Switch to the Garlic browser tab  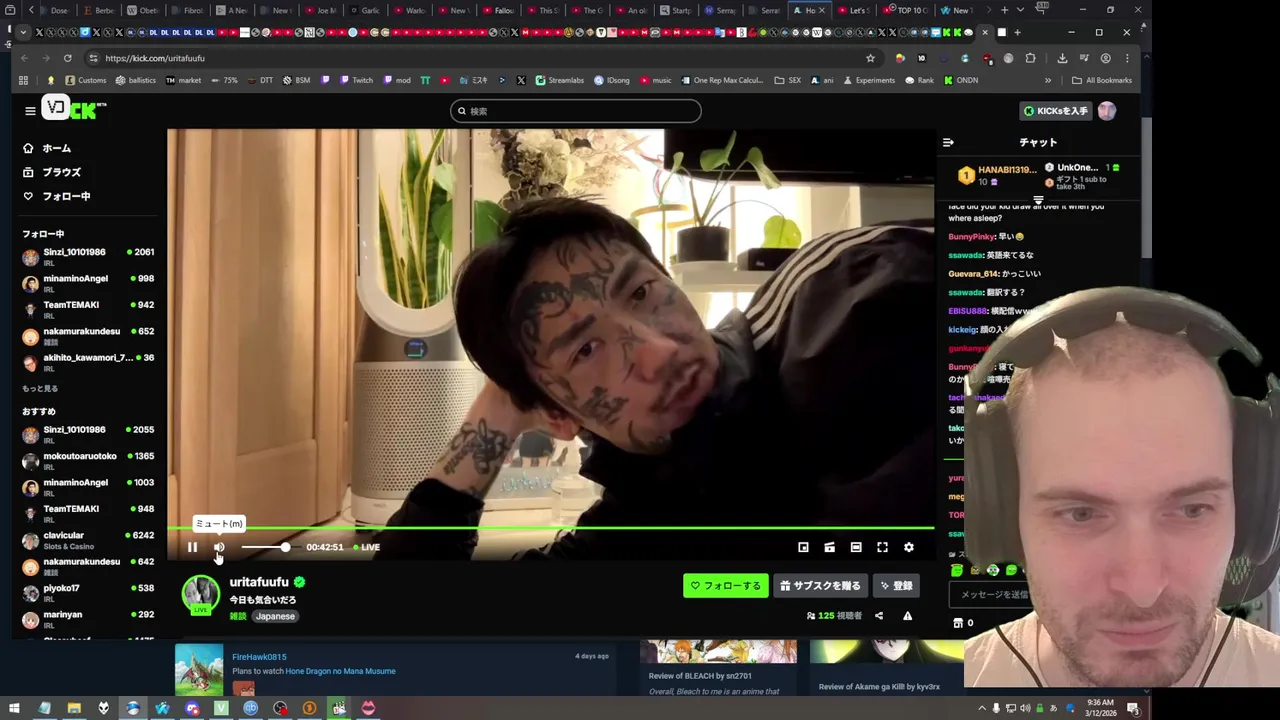365,10
